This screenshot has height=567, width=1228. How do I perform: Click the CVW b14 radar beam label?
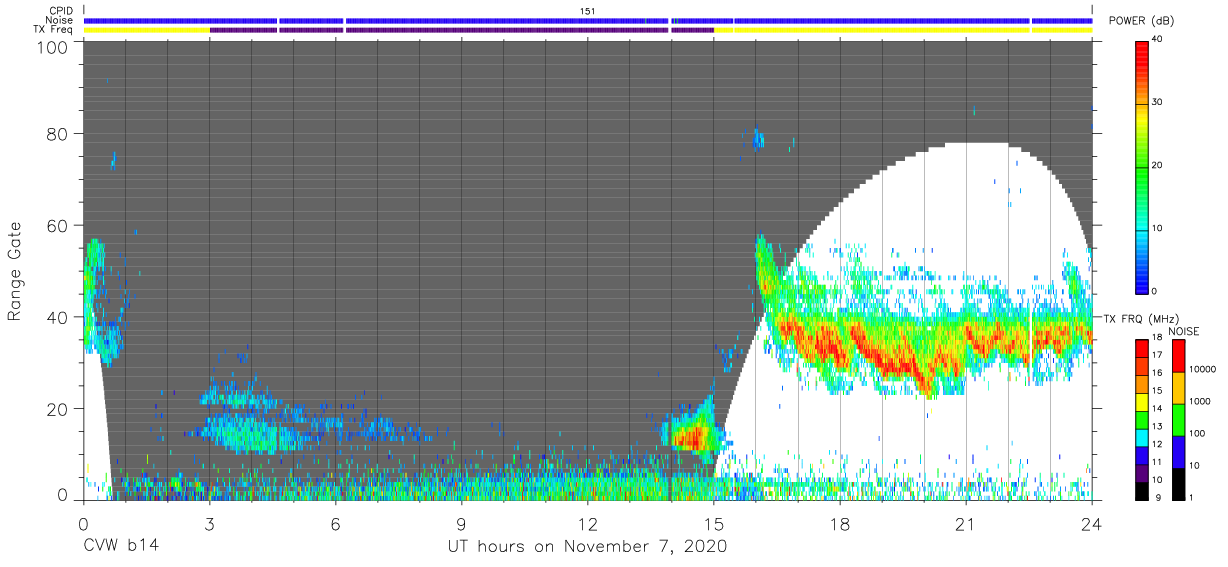pos(121,546)
